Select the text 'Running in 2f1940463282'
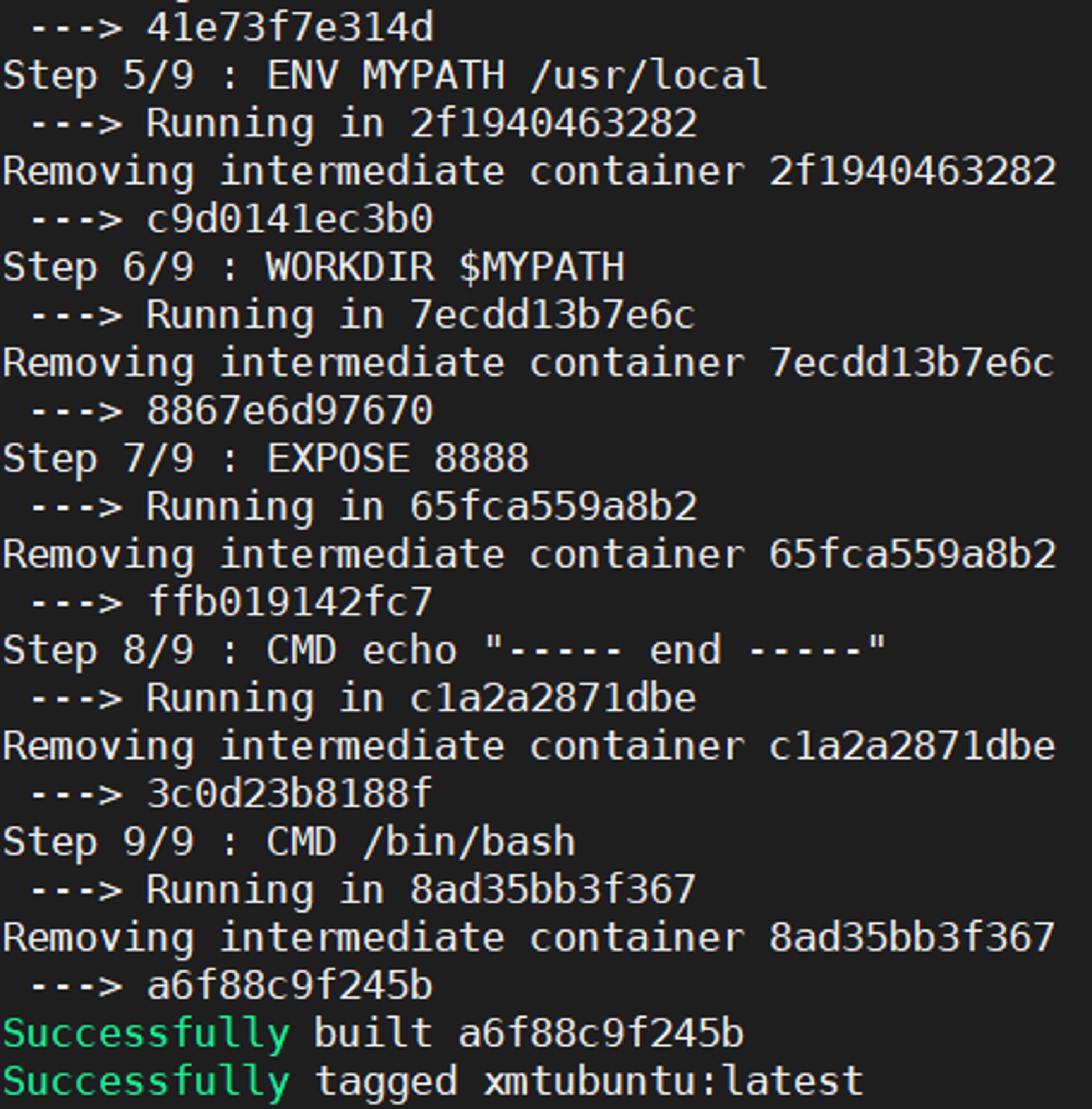 click(421, 123)
